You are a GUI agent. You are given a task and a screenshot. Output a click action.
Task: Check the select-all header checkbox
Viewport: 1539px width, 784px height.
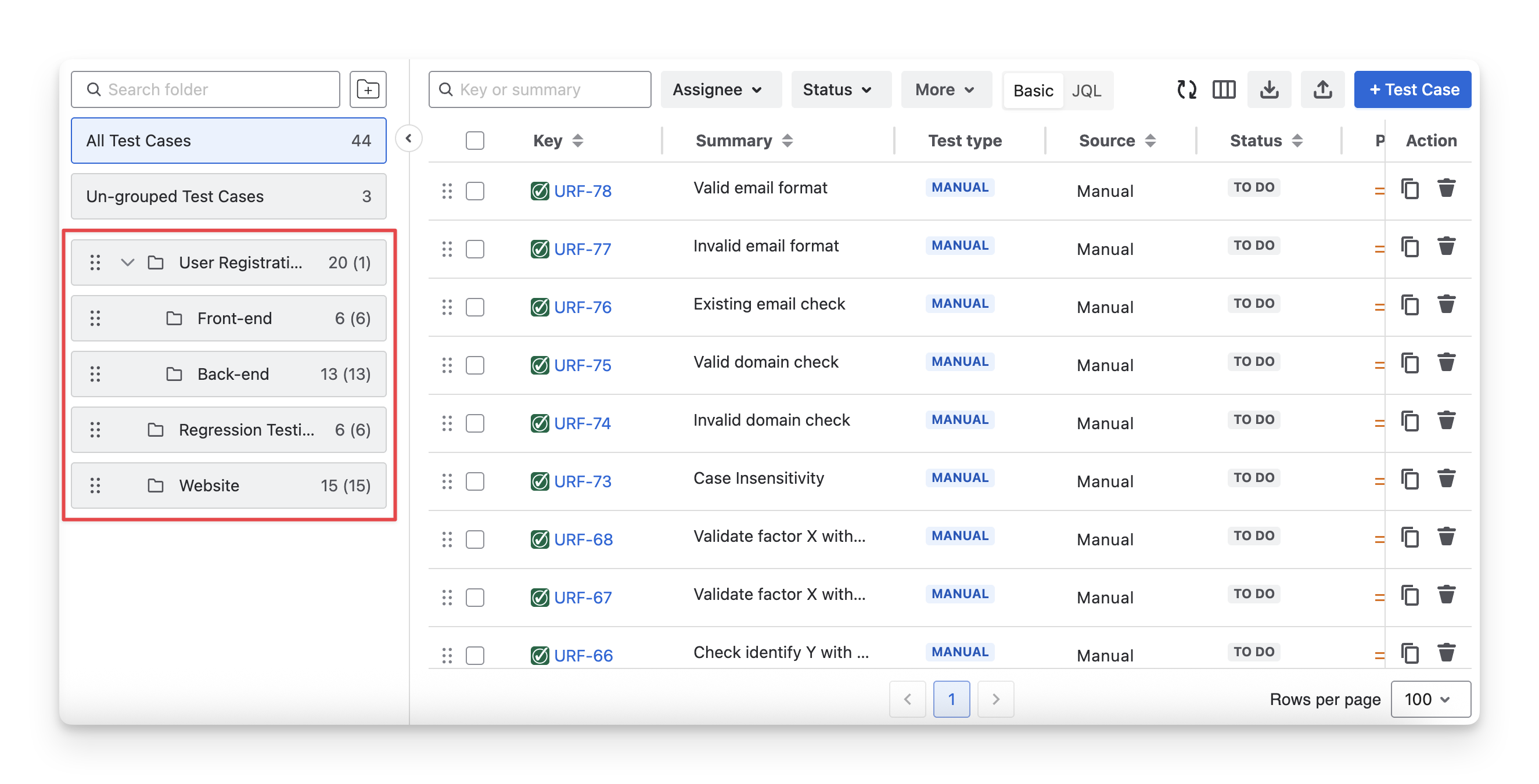475,141
